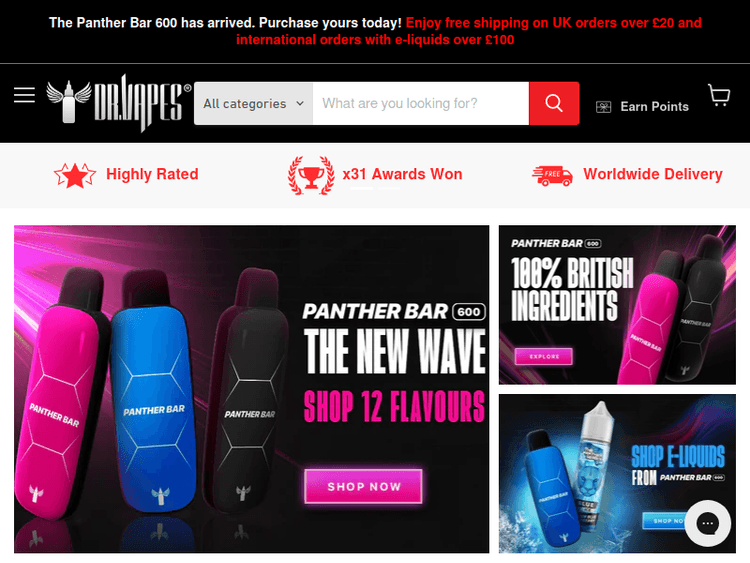Screen dimensions: 750x563
Task: Open the chat bubble widget
Action: [x=707, y=523]
